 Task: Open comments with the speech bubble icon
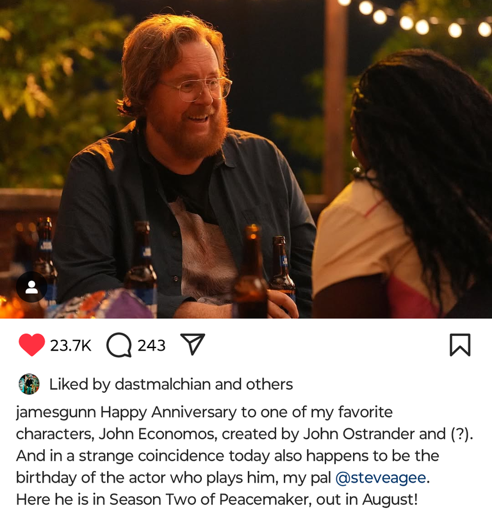click(x=119, y=345)
